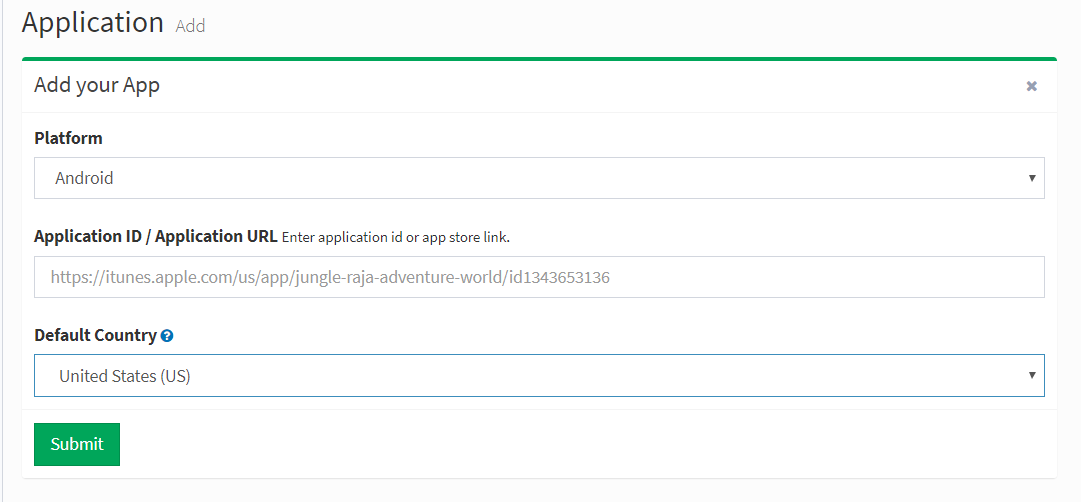Image resolution: width=1081 pixels, height=502 pixels.
Task: Select the Android value in Platform
Action: pyautogui.click(x=84, y=178)
